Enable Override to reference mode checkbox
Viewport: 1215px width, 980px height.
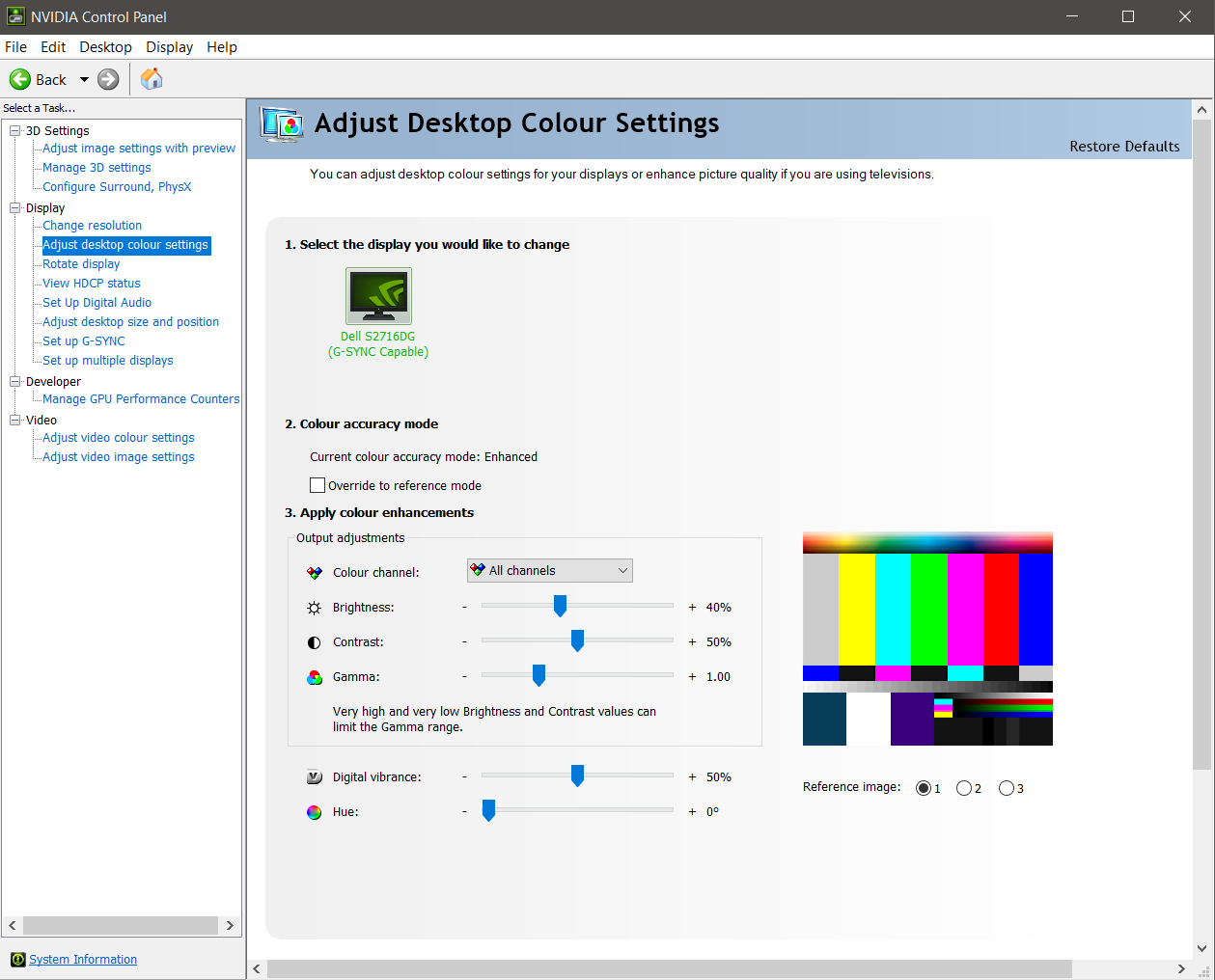point(318,485)
